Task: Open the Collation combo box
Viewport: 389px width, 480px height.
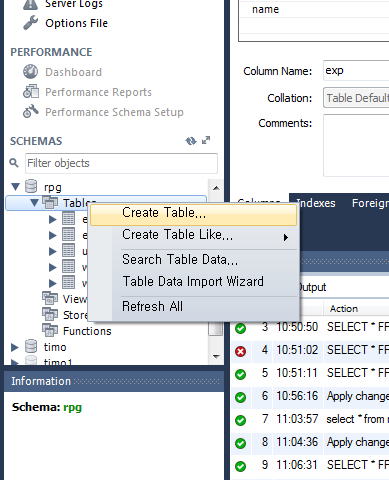Action: tap(356, 98)
